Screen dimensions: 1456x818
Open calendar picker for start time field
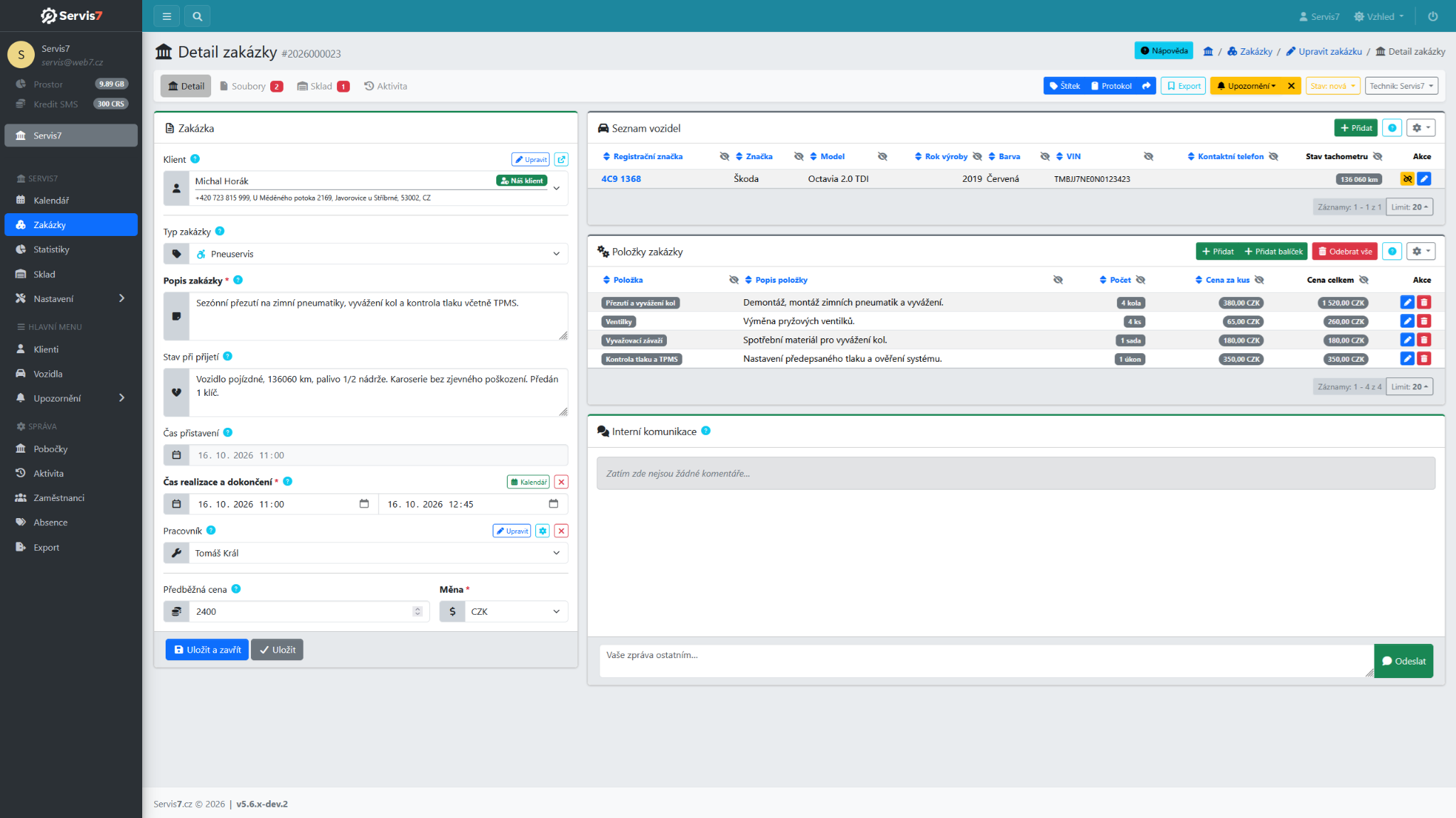(364, 504)
